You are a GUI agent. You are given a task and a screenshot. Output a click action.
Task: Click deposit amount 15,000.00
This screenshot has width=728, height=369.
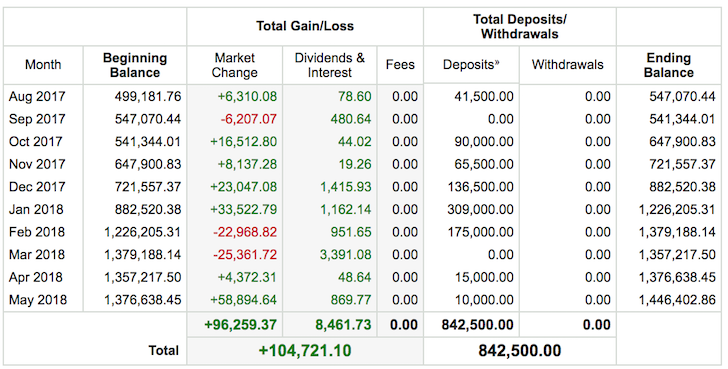point(484,277)
